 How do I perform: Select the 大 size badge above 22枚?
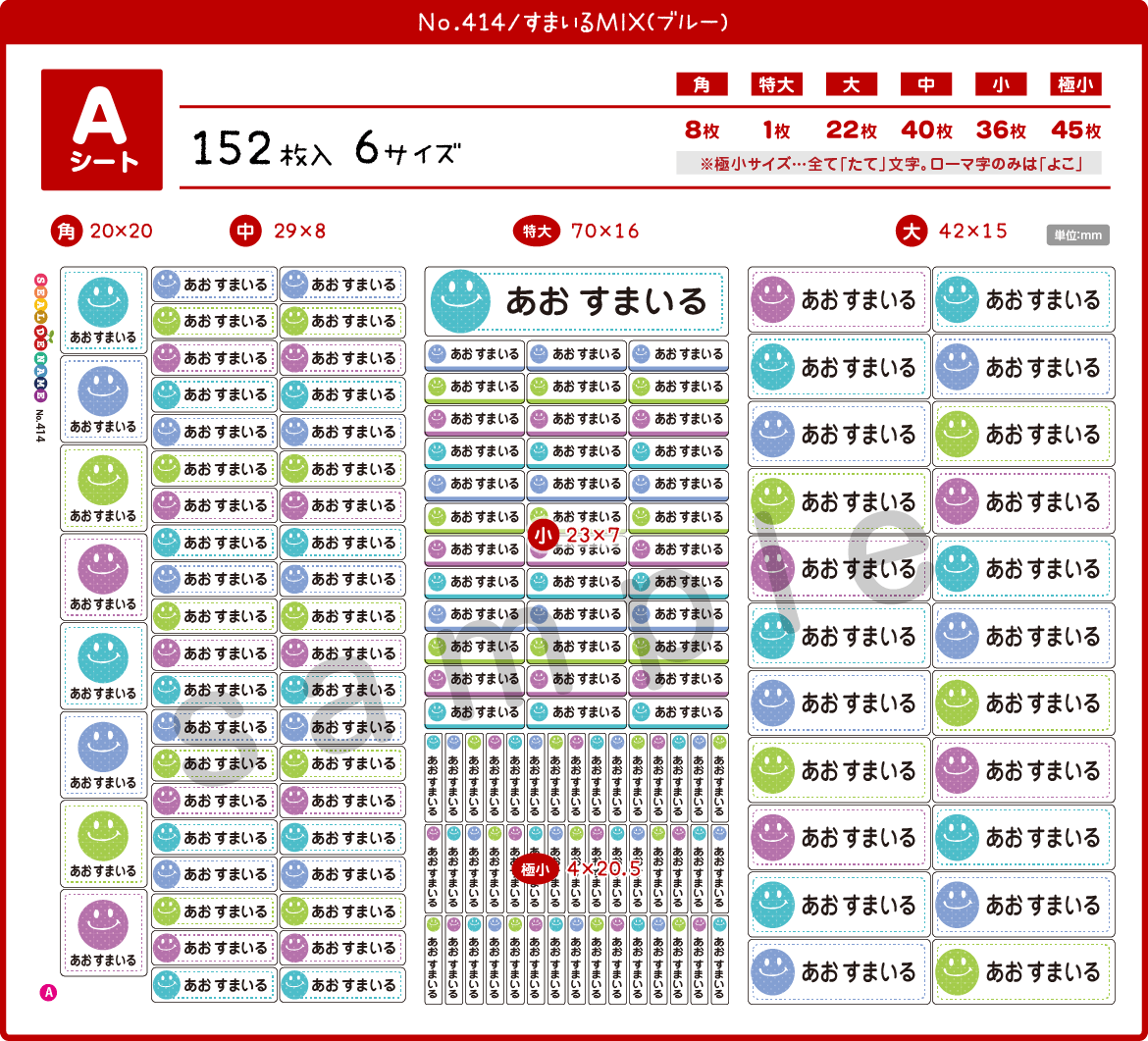click(852, 84)
